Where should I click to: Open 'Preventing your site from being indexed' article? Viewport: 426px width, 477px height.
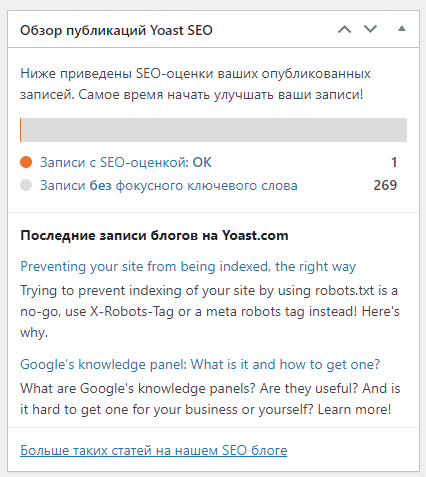(x=188, y=267)
